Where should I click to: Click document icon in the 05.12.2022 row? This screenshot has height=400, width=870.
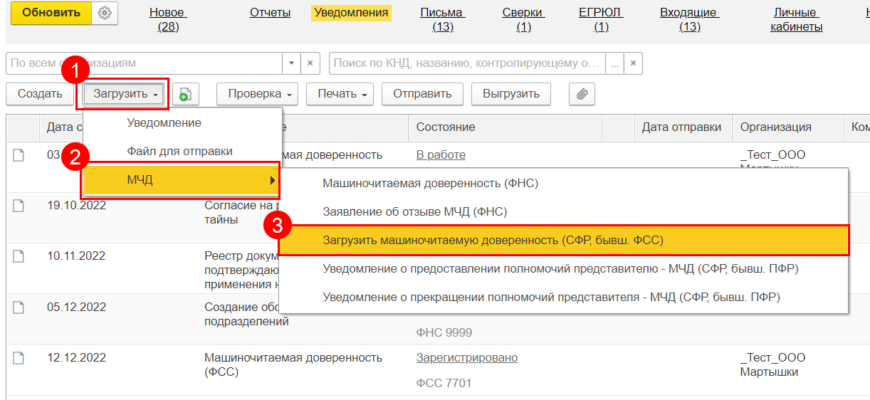(18, 307)
